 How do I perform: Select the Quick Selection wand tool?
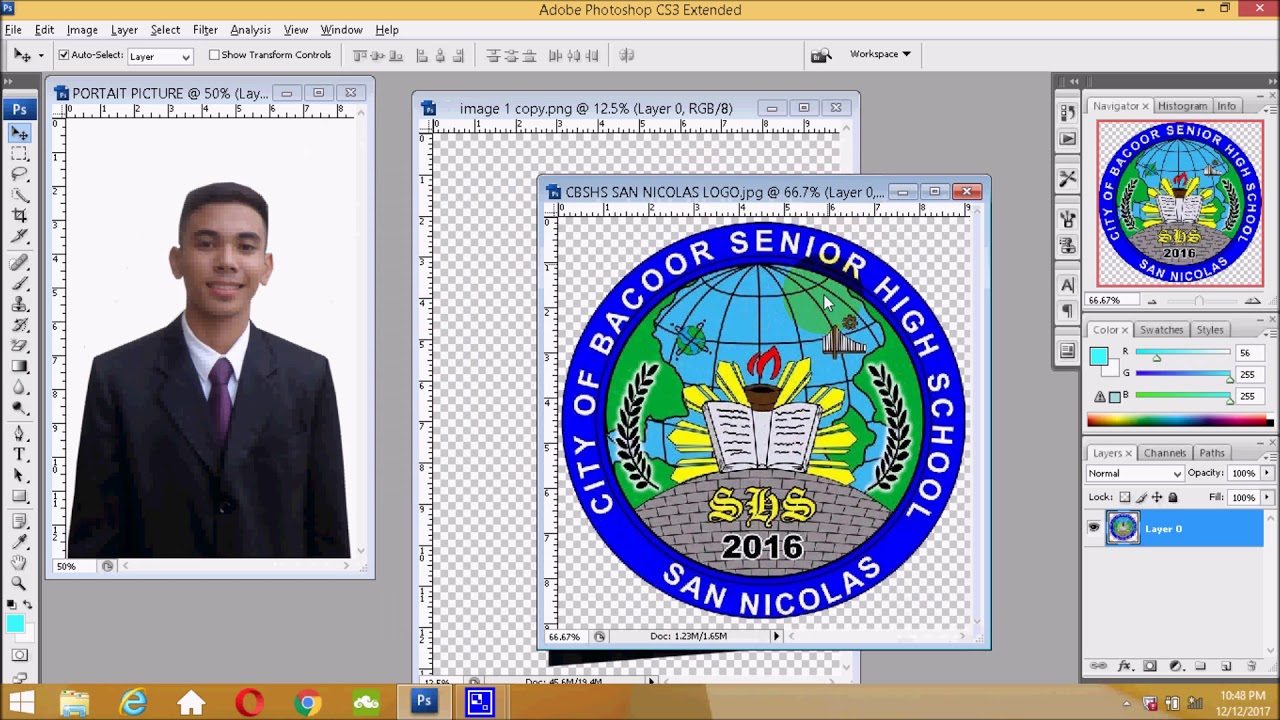(x=20, y=194)
